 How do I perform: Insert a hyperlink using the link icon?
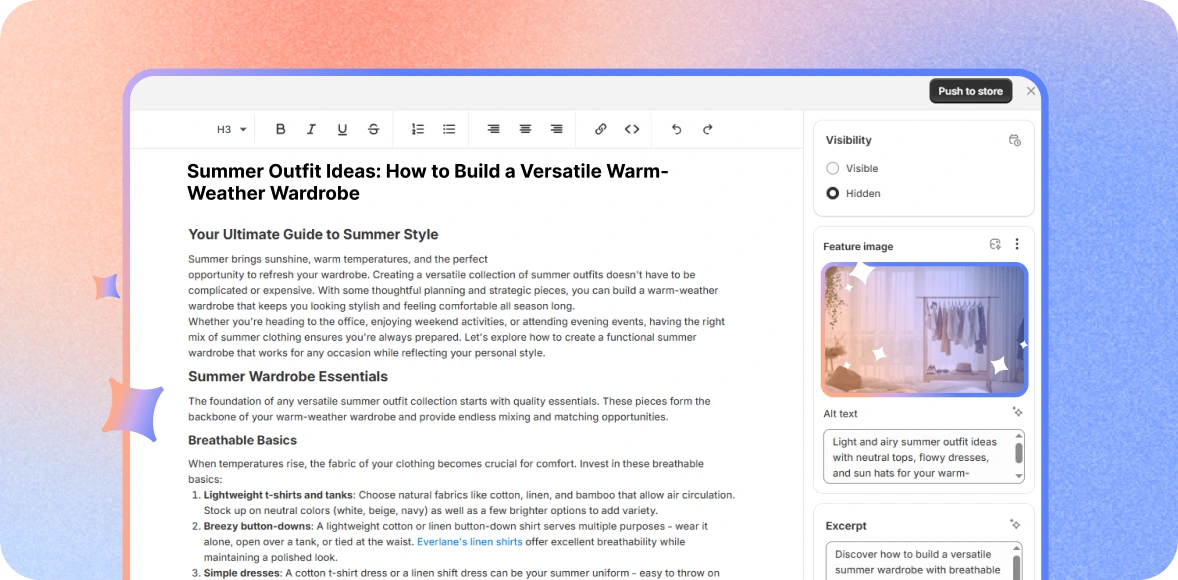click(x=600, y=129)
